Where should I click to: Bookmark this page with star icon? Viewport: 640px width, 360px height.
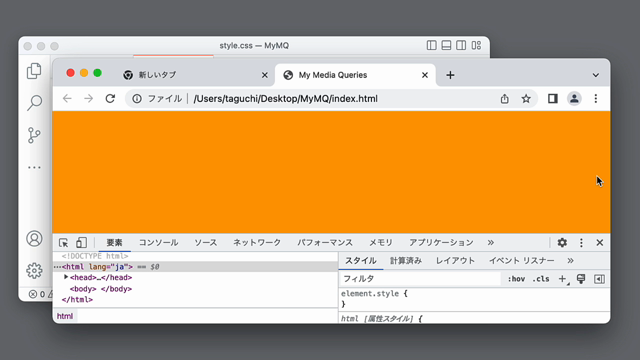[x=526, y=98]
